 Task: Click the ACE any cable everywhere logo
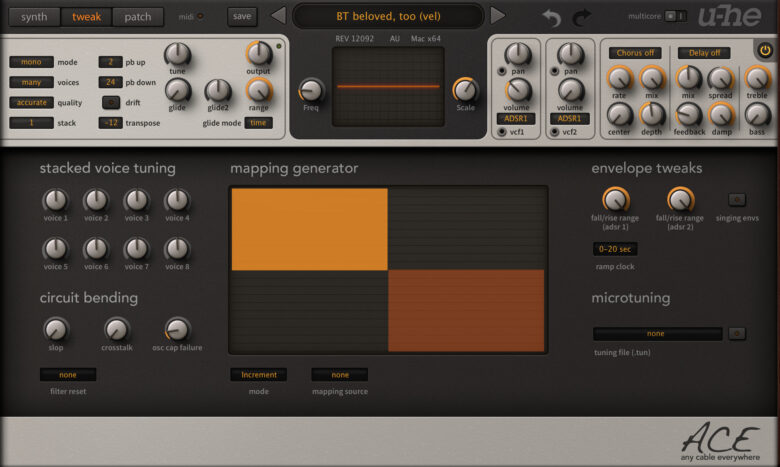[x=720, y=442]
